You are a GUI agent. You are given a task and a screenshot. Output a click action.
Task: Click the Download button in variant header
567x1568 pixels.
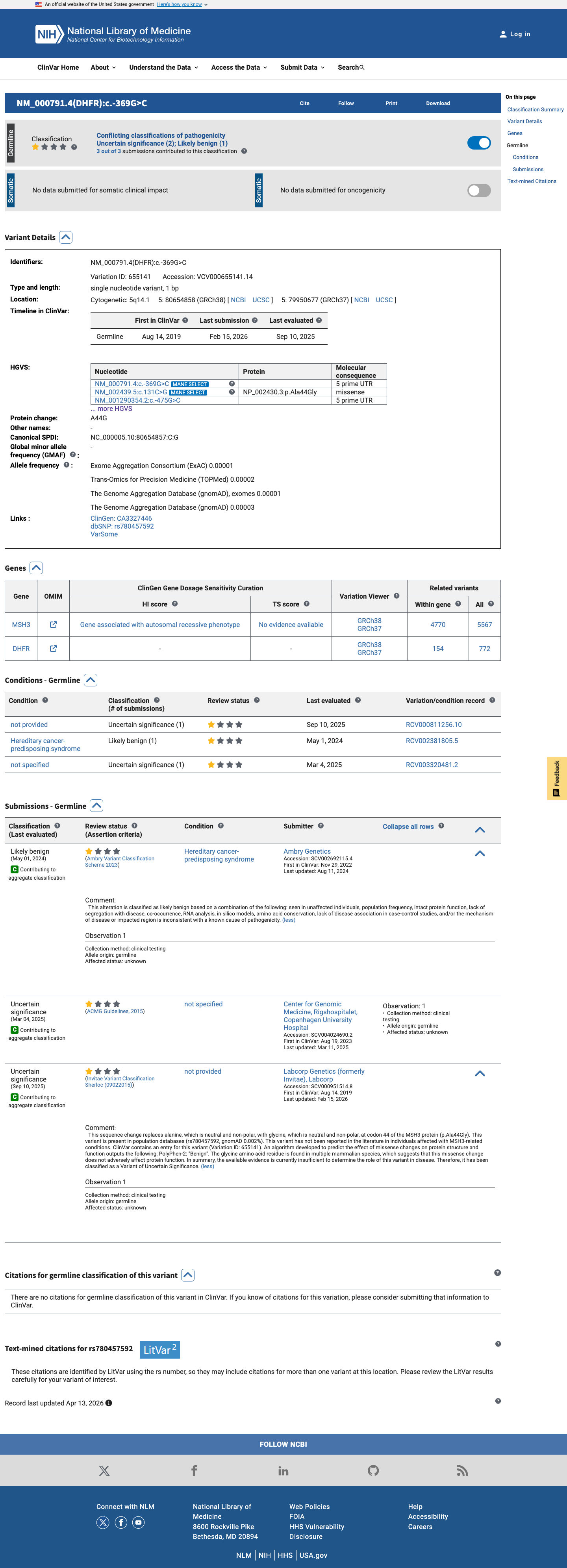pyautogui.click(x=438, y=104)
